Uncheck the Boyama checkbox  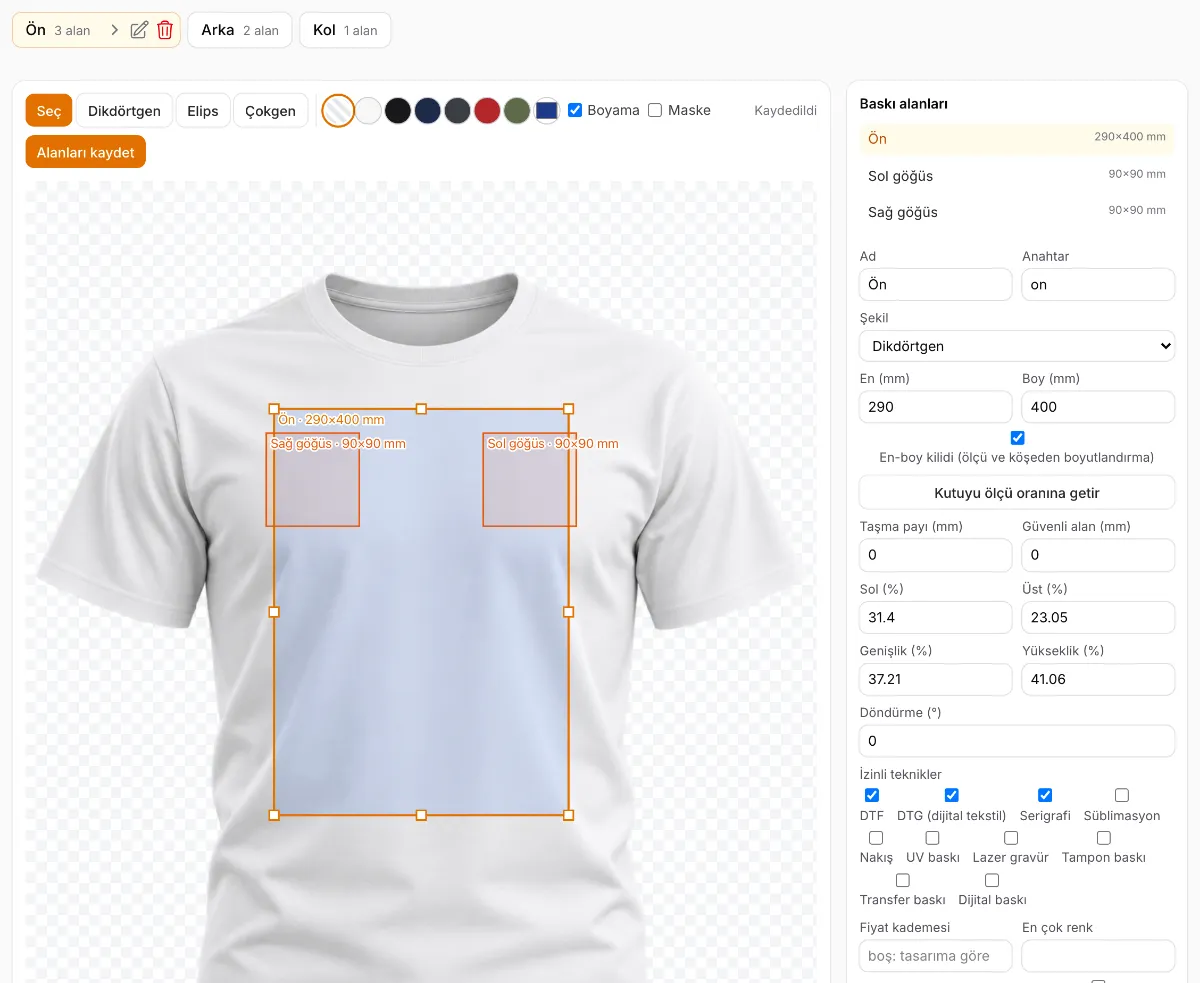click(x=575, y=110)
